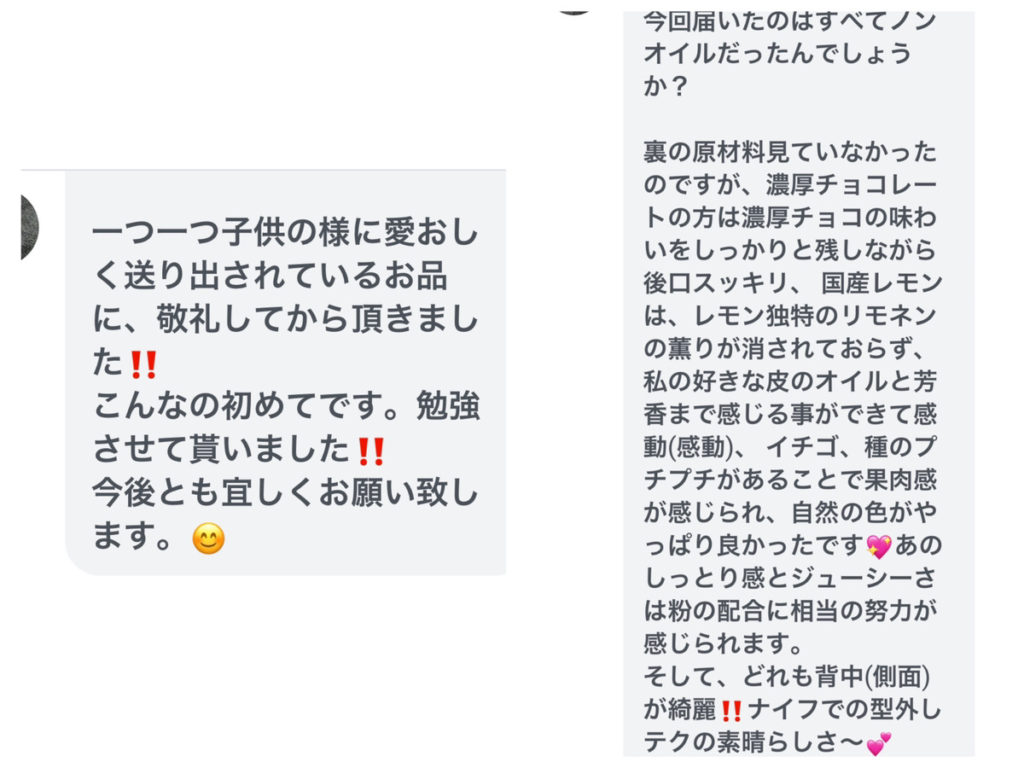Click the line 私の好きな皮のオイルと芳
Image resolution: width=1024 pixels, height=768 pixels.
[790, 381]
